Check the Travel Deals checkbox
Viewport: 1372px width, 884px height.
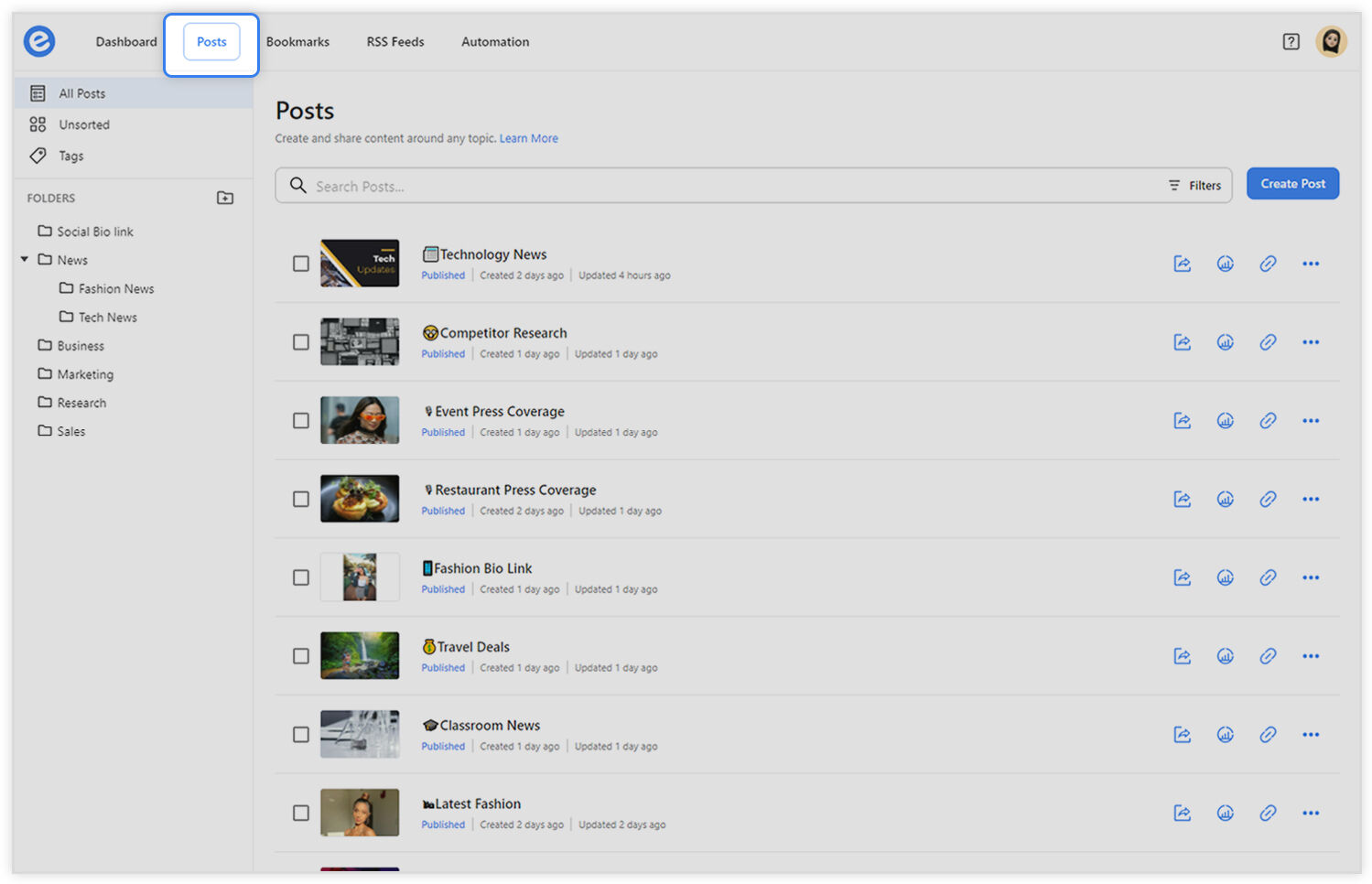pyautogui.click(x=300, y=656)
